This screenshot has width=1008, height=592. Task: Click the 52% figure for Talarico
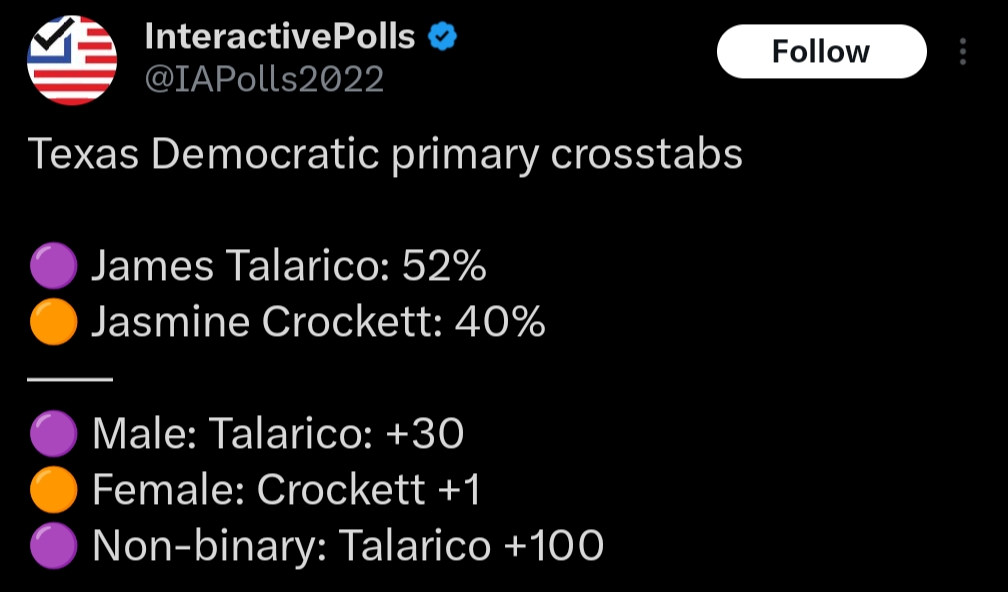(x=444, y=267)
